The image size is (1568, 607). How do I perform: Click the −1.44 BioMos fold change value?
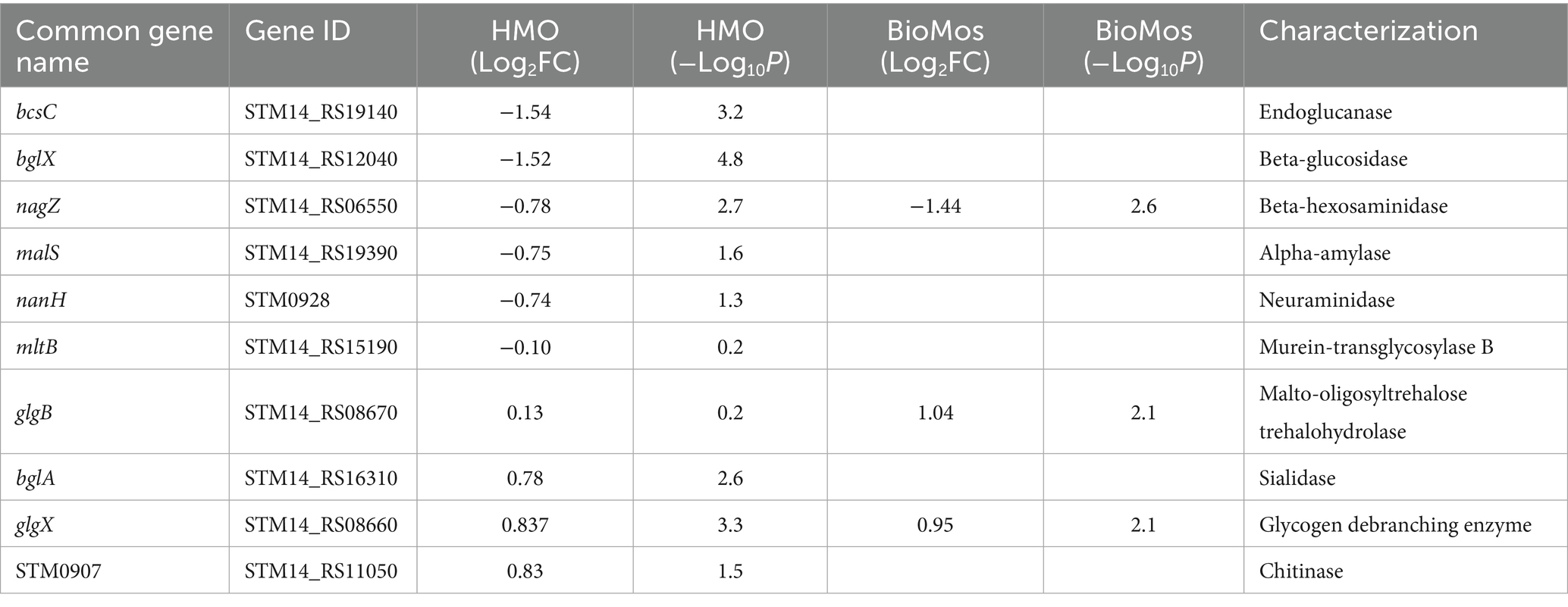click(x=935, y=206)
